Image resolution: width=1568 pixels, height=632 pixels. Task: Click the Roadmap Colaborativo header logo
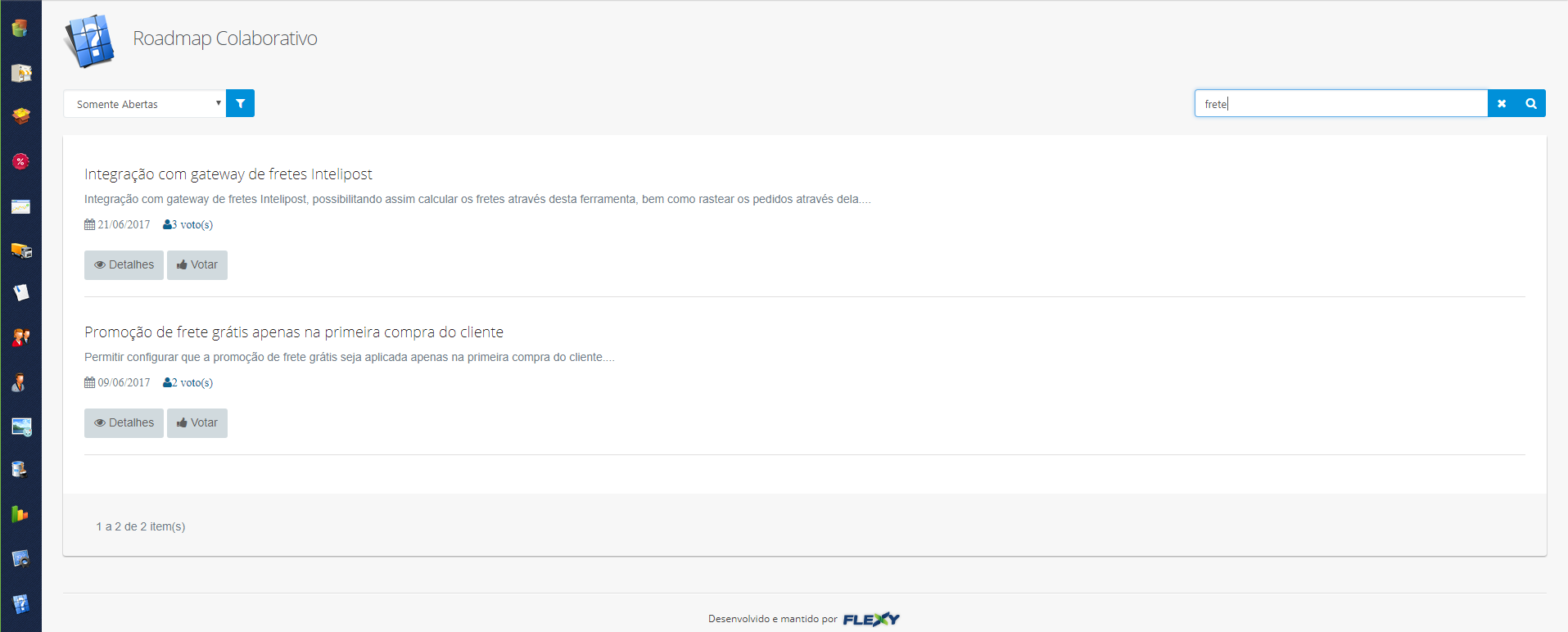pyautogui.click(x=90, y=40)
